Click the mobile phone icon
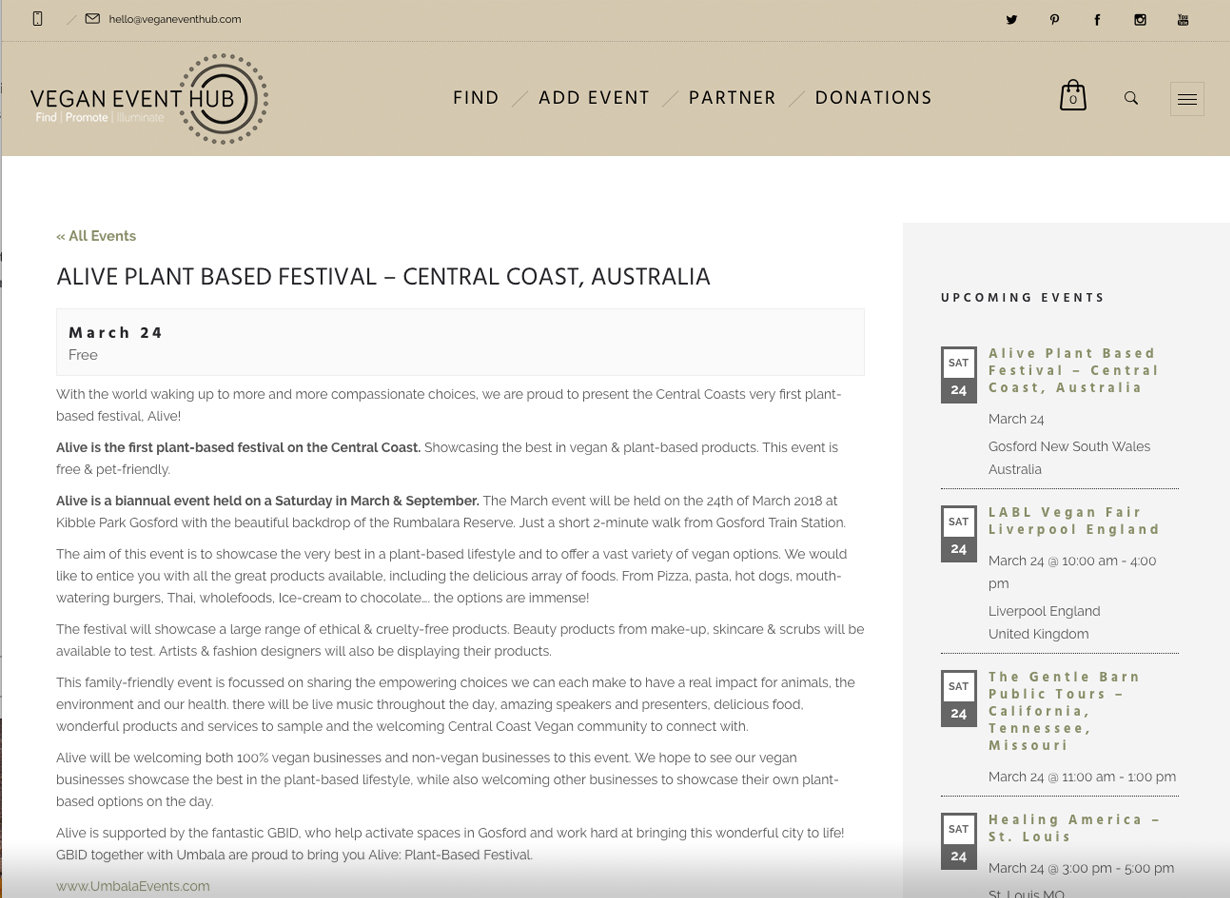Viewport: 1230px width, 898px height. click(x=38, y=19)
